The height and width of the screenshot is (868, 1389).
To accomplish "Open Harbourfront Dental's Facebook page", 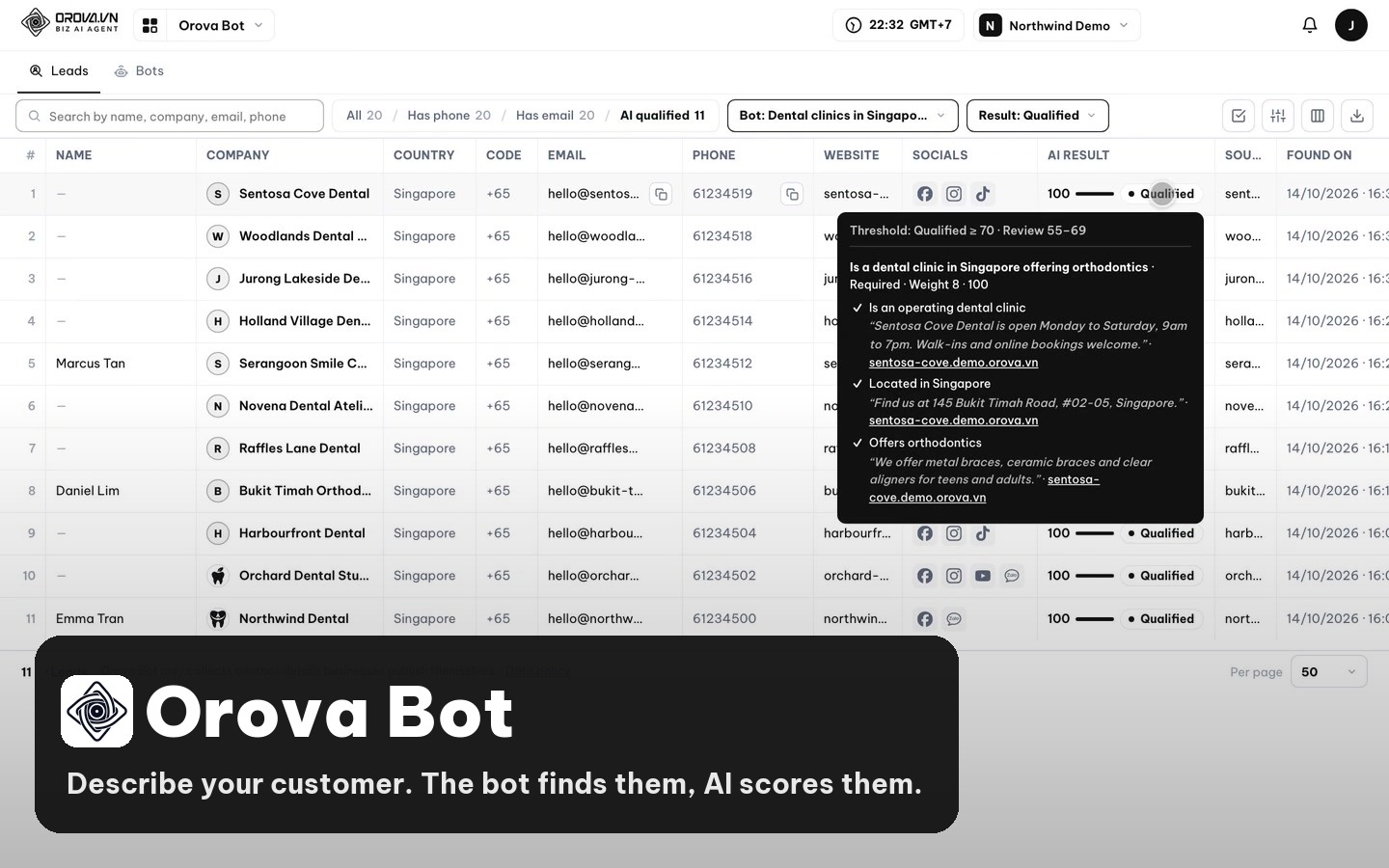I will pos(925,533).
